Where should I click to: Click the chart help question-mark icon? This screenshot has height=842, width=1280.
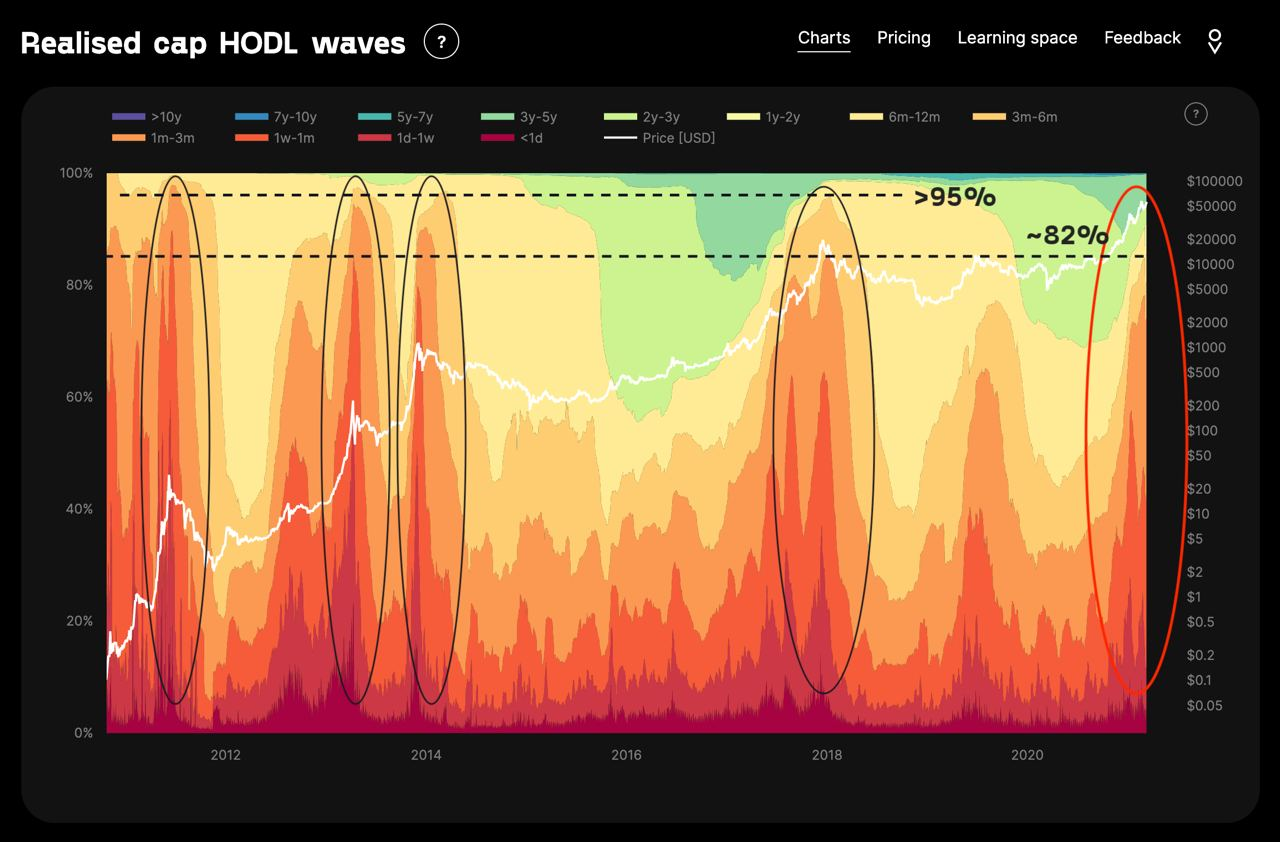(x=1195, y=113)
